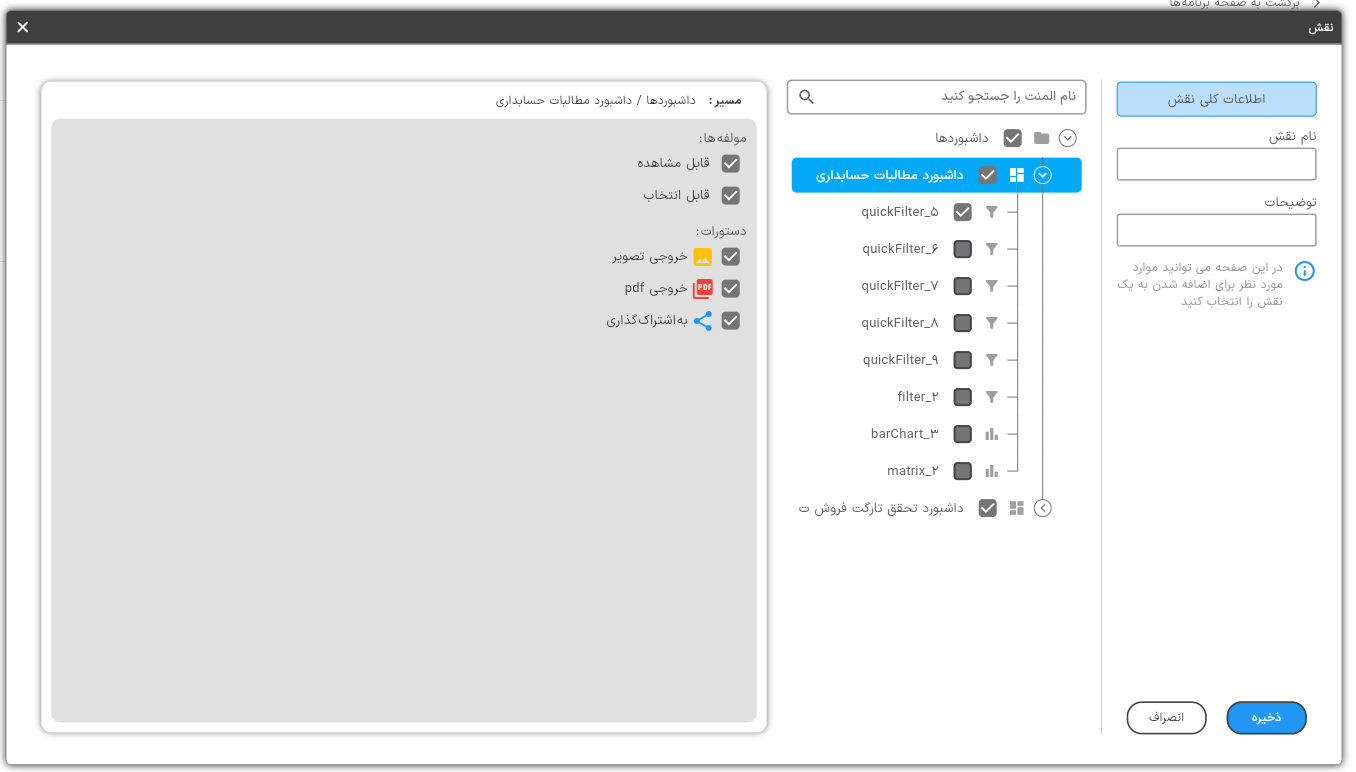1356x772 pixels.
Task: Check the quickFilter_۷ checkbox
Action: 963,286
